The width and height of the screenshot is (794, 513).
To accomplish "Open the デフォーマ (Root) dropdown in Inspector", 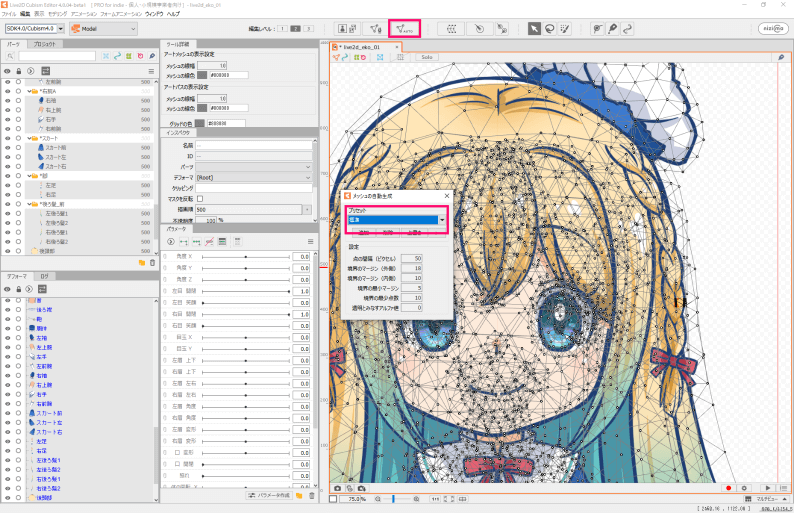I will (x=254, y=178).
